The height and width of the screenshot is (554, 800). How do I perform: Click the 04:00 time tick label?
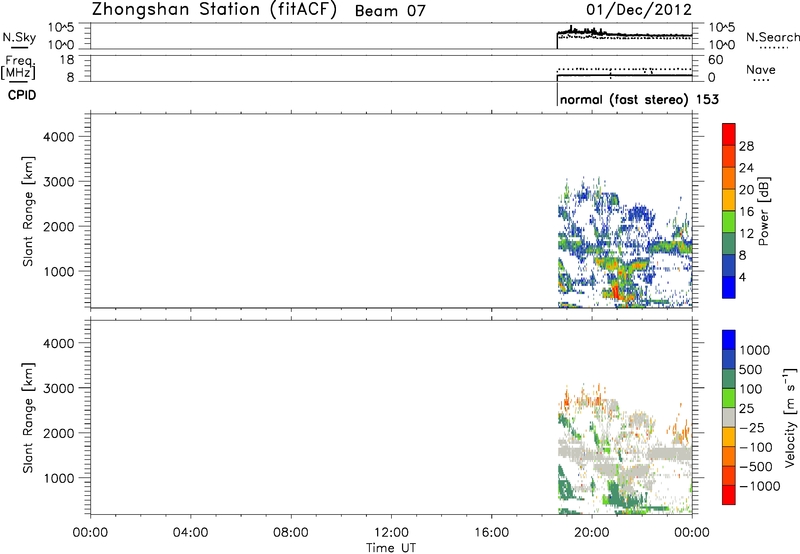190,533
